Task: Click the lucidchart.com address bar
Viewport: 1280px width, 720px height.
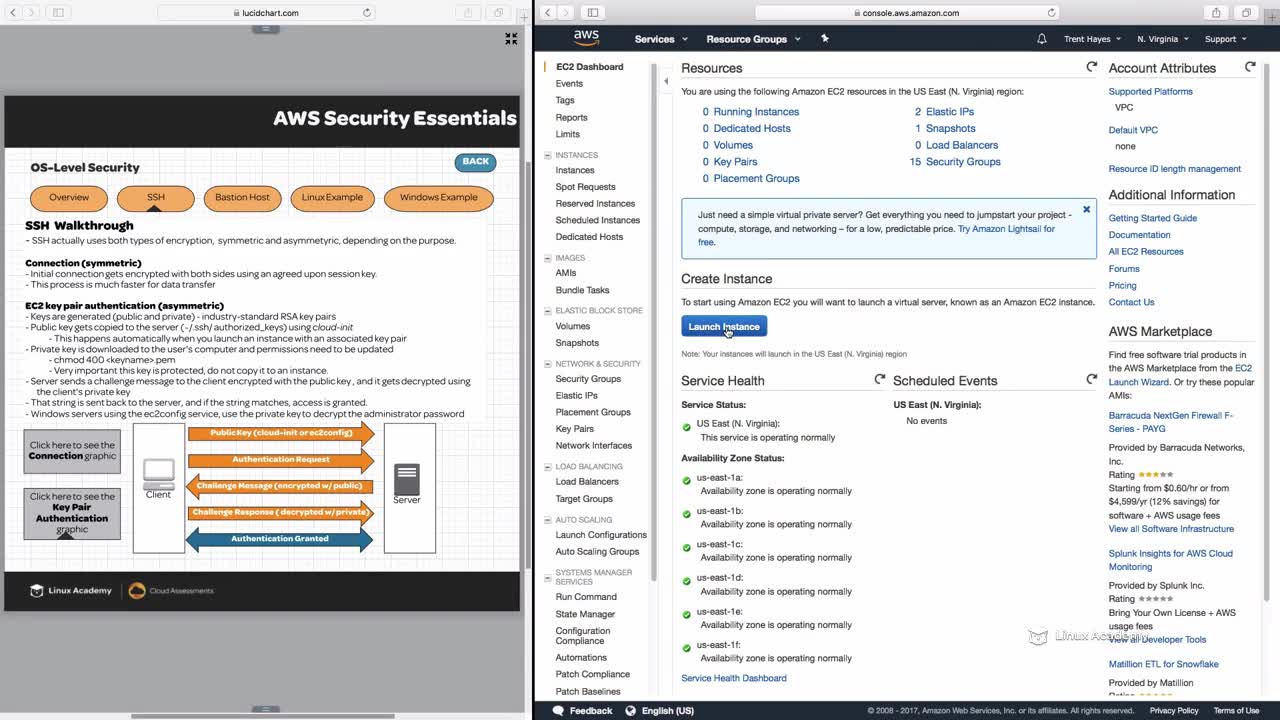Action: point(265,13)
